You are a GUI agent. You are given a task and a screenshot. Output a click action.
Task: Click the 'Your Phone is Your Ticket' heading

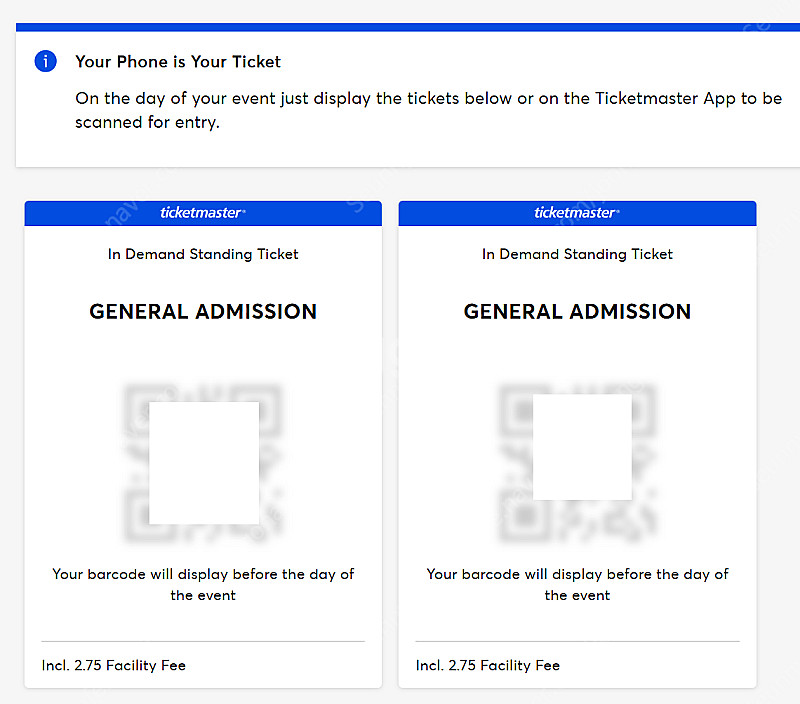point(178,62)
